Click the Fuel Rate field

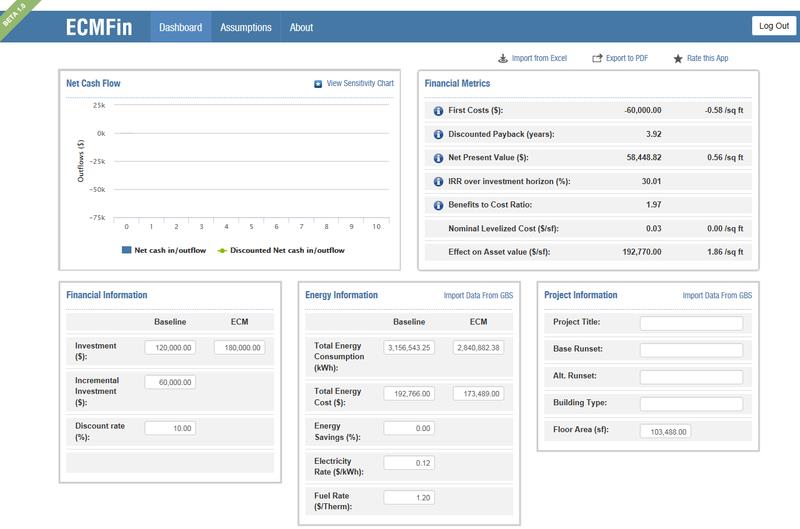pyautogui.click(x=409, y=497)
